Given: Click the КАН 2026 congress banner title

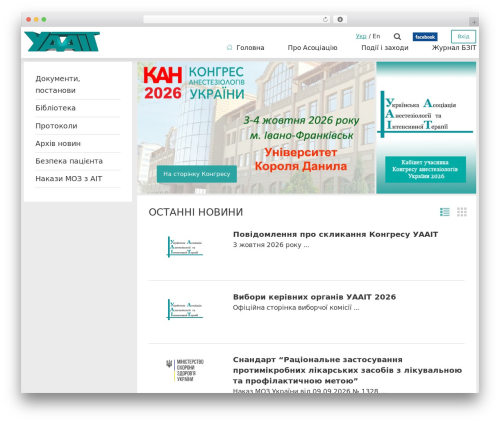Looking at the screenshot, I should coord(194,83).
